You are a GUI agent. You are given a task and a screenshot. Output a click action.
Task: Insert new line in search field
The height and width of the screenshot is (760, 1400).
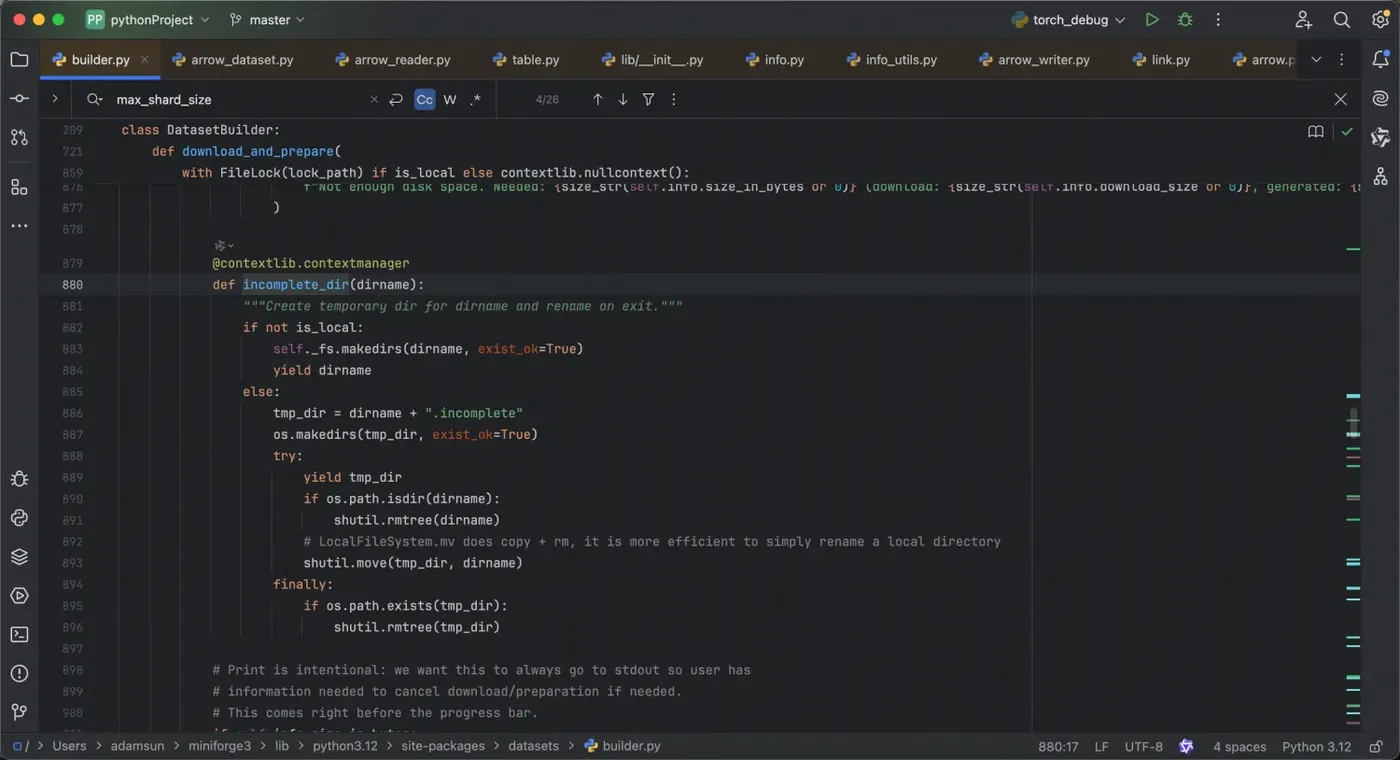point(396,99)
